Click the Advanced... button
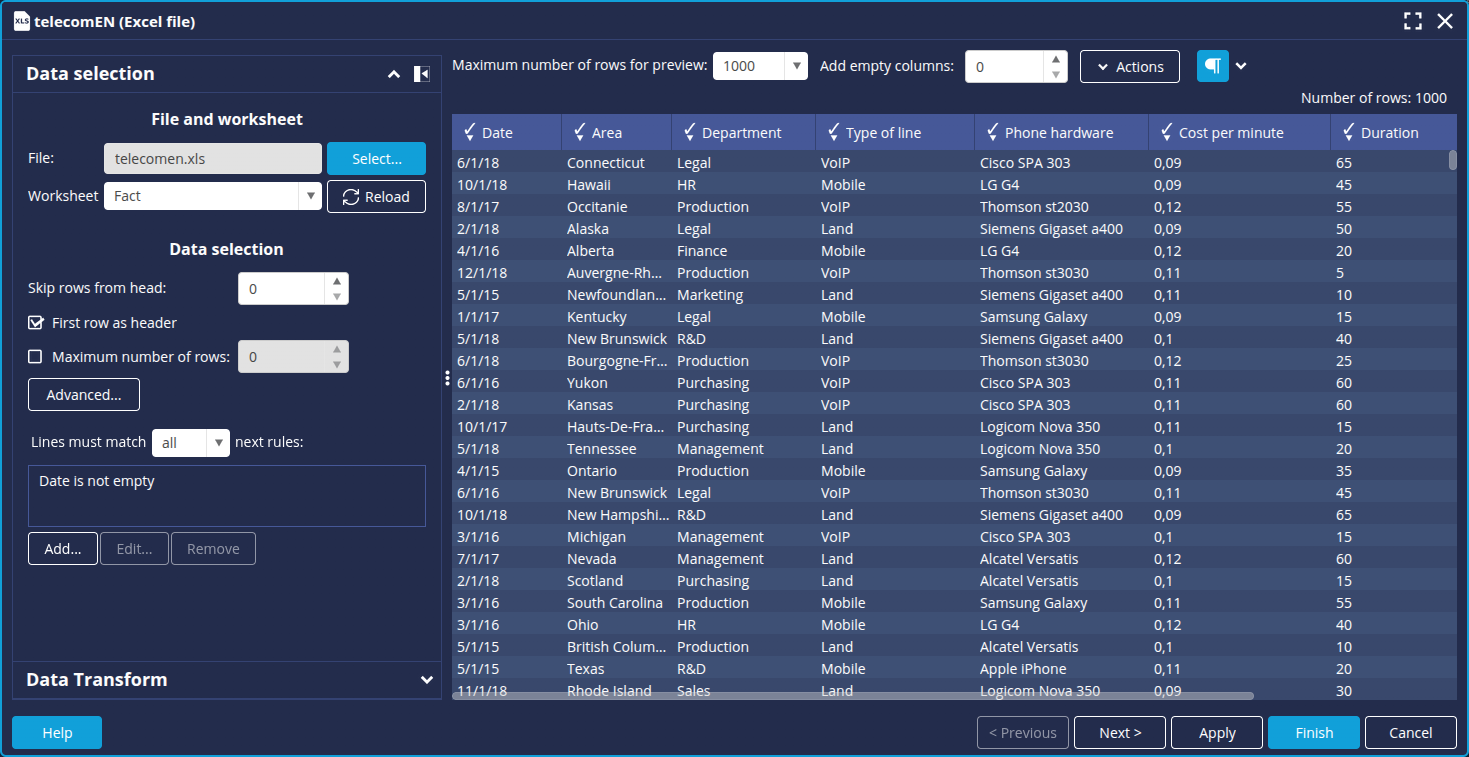1469x757 pixels. 84,395
